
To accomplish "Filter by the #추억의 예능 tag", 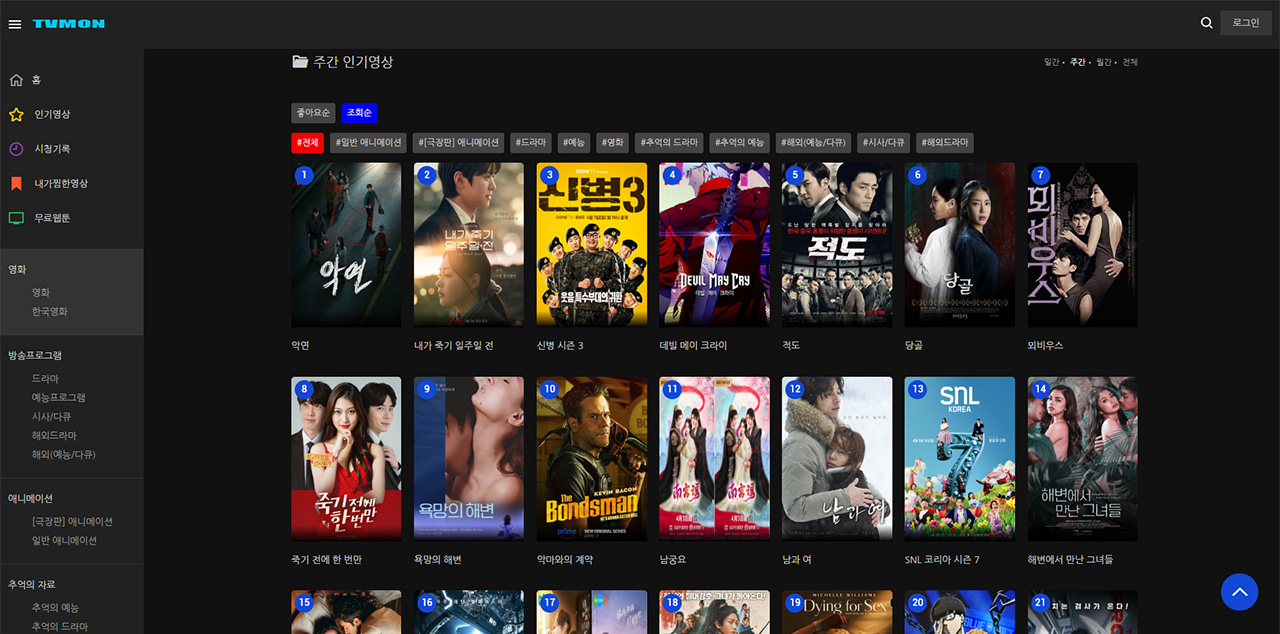I will 740,143.
